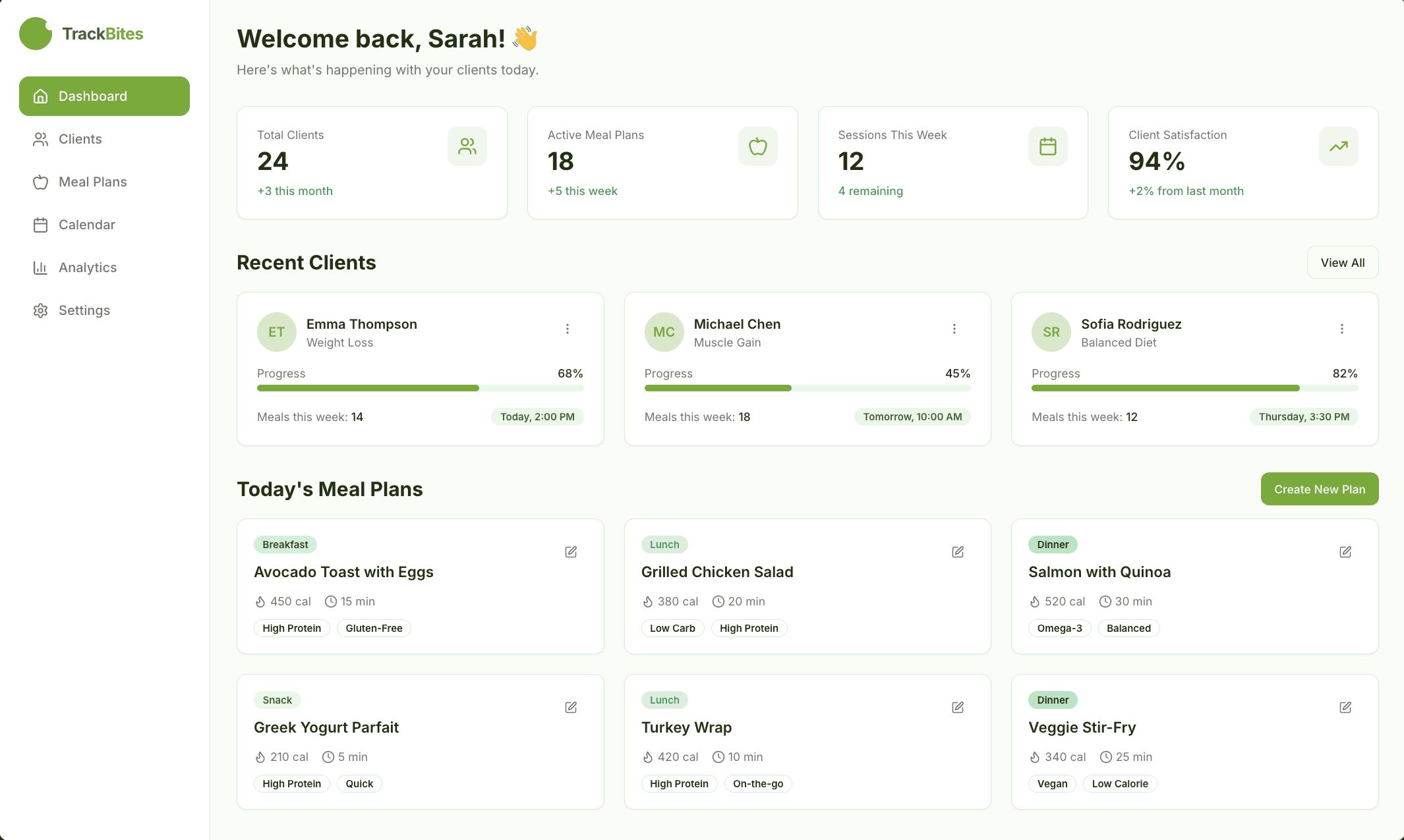This screenshot has width=1404, height=840.
Task: Click the TrackBites logo
Action: pyautogui.click(x=82, y=34)
